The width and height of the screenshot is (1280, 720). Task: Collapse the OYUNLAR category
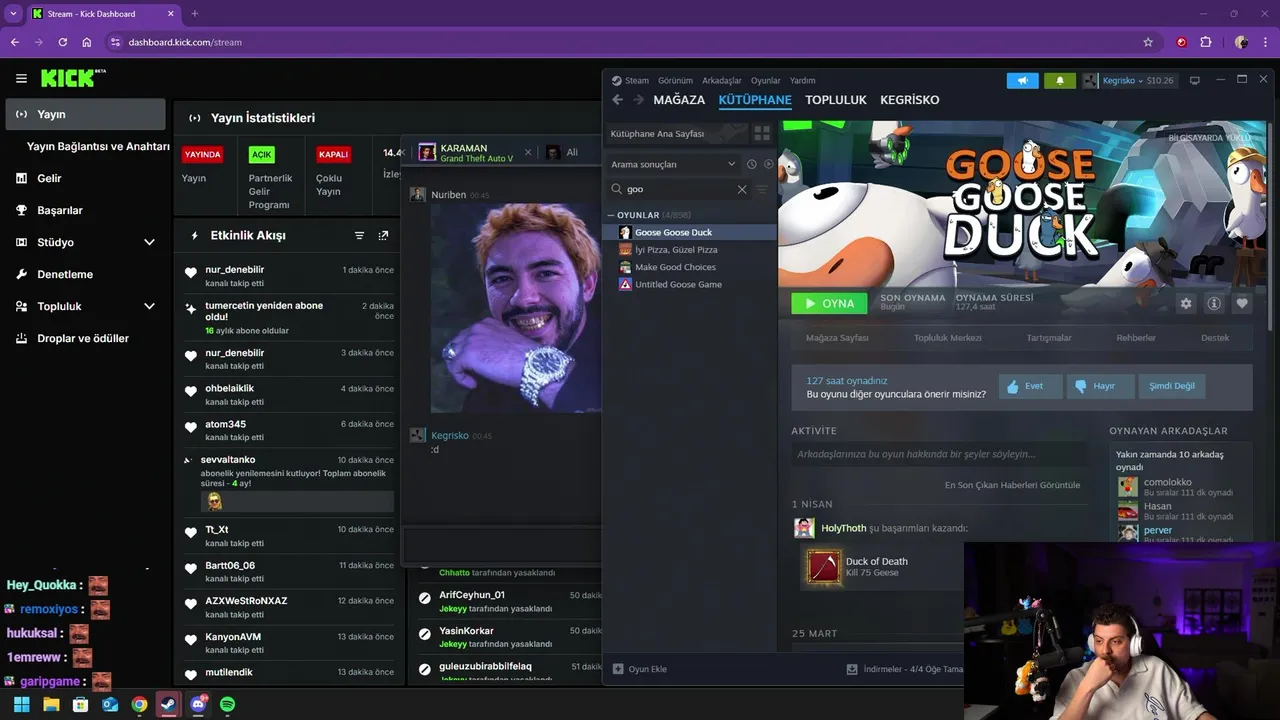[611, 215]
